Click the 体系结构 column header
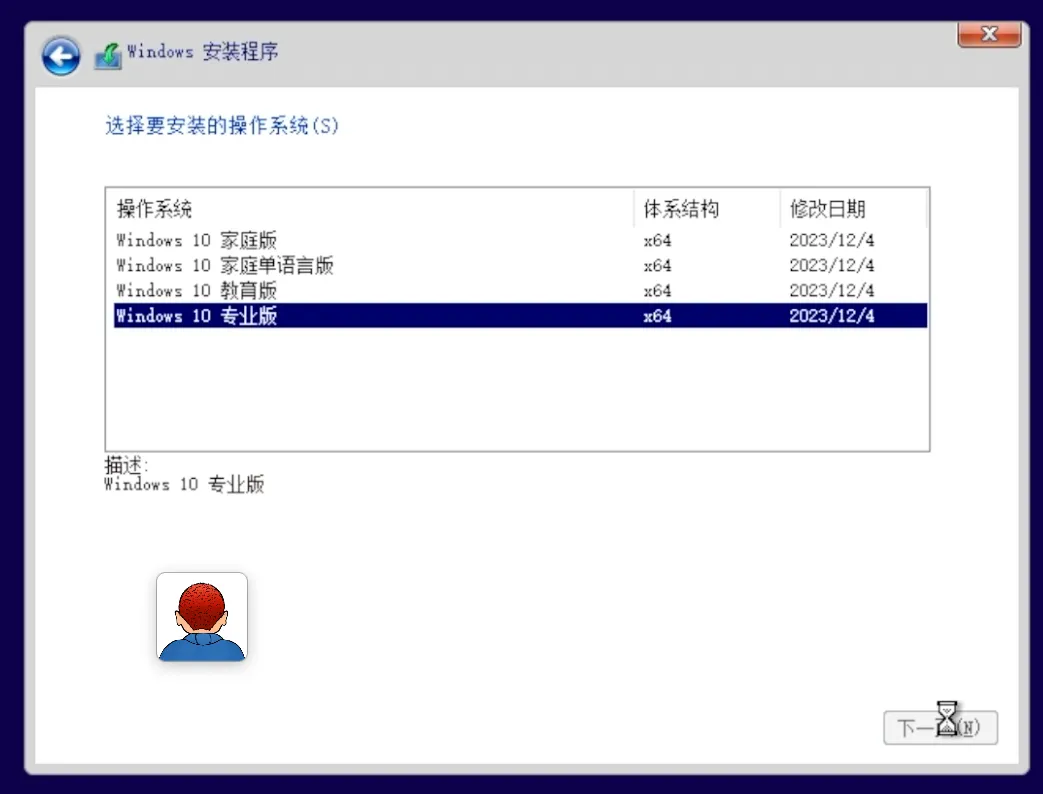1043x794 pixels. point(707,209)
